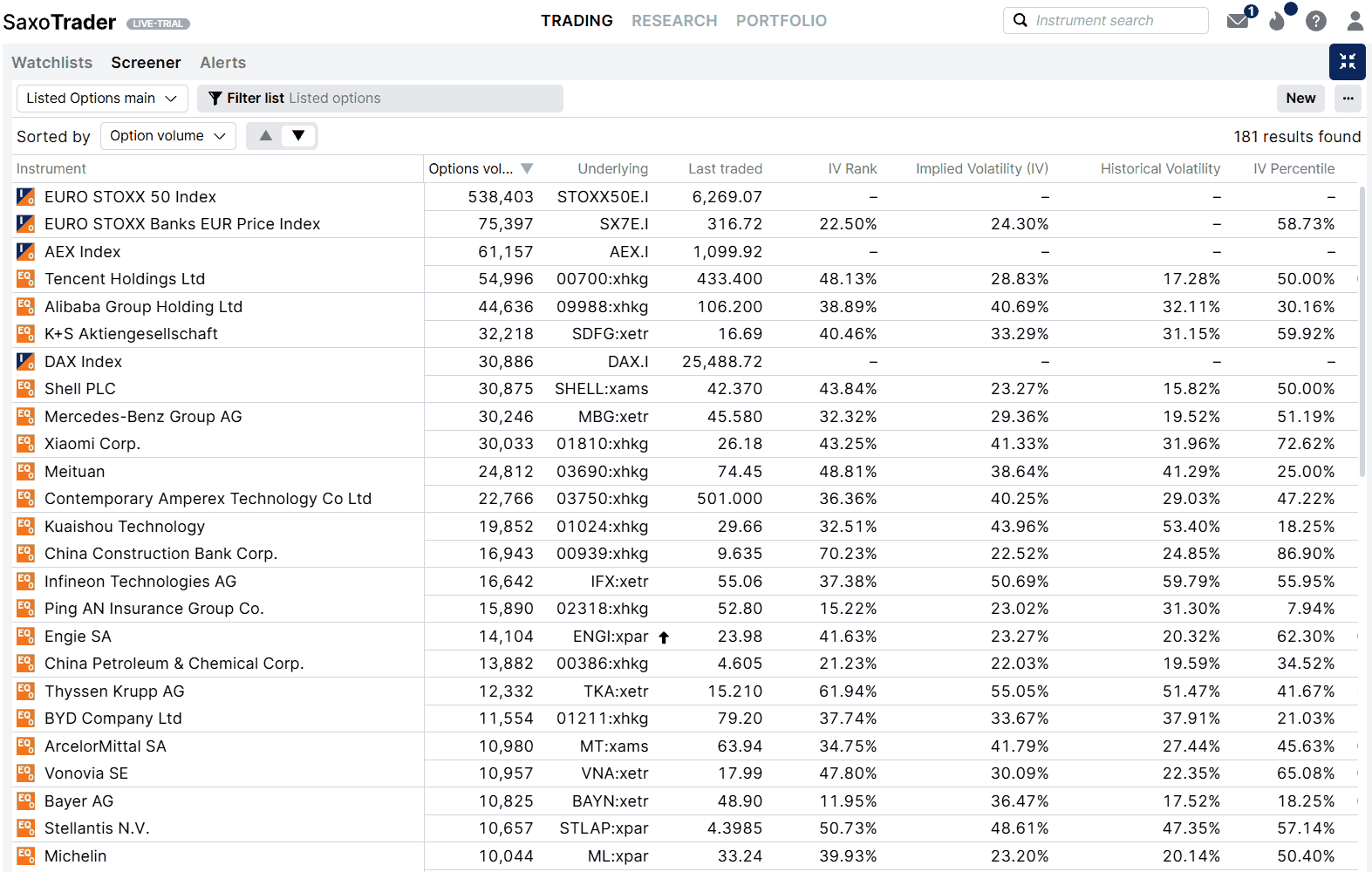
Task: Click the IV Rank column header
Action: coord(853,169)
